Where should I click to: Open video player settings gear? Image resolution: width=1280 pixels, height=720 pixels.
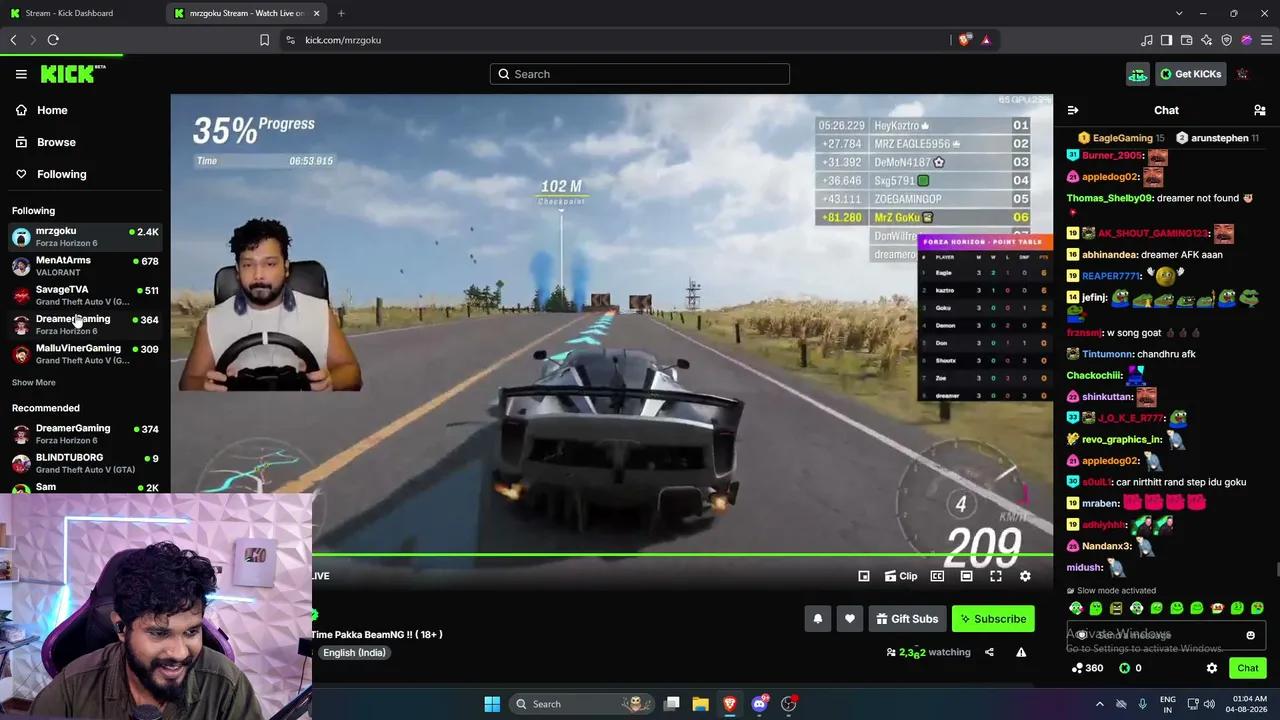pos(1025,576)
